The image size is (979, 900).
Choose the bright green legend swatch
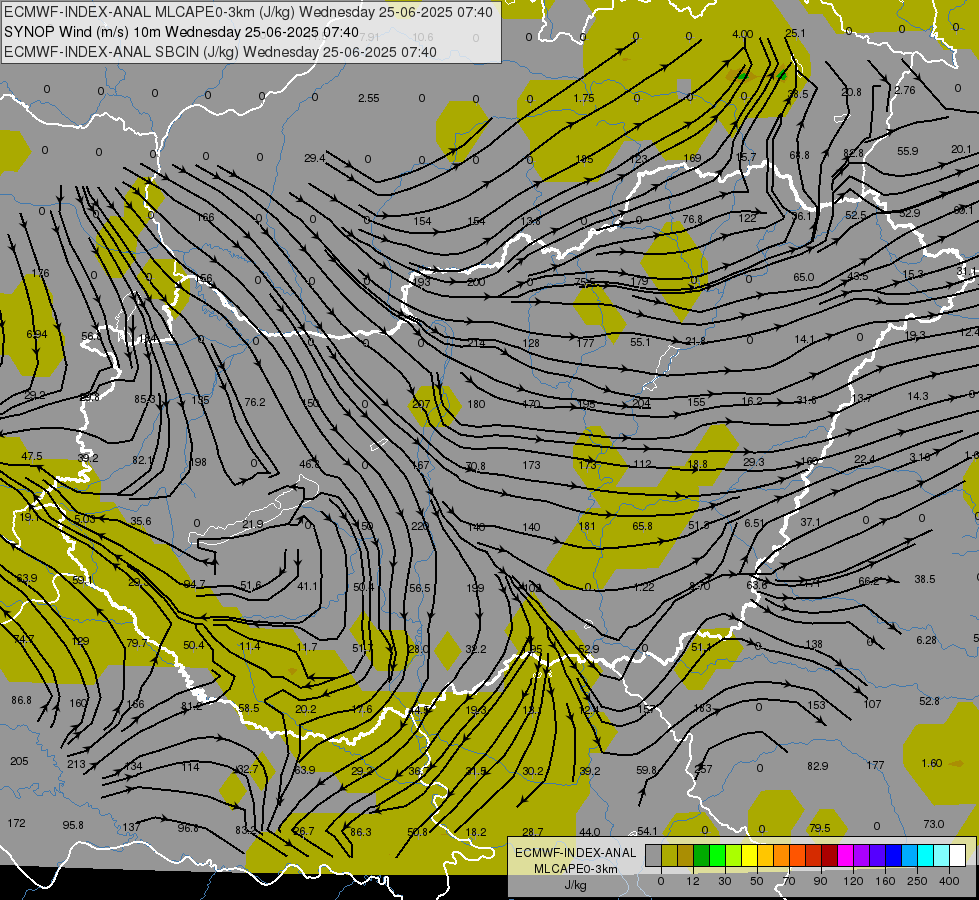pos(717,856)
